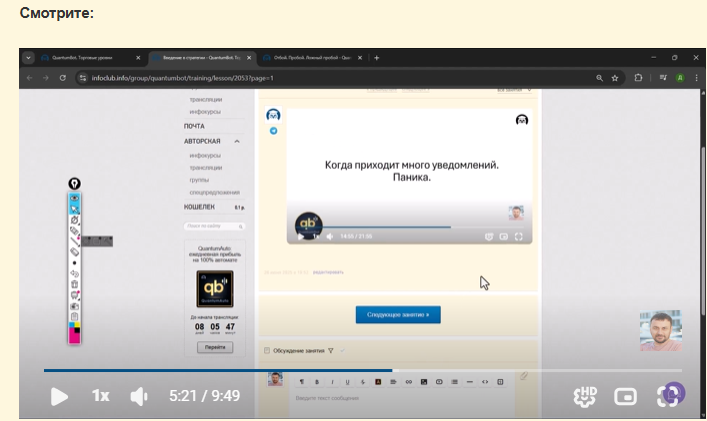
Task: Go to 'Следующее занятие »' blue button
Action: point(398,315)
